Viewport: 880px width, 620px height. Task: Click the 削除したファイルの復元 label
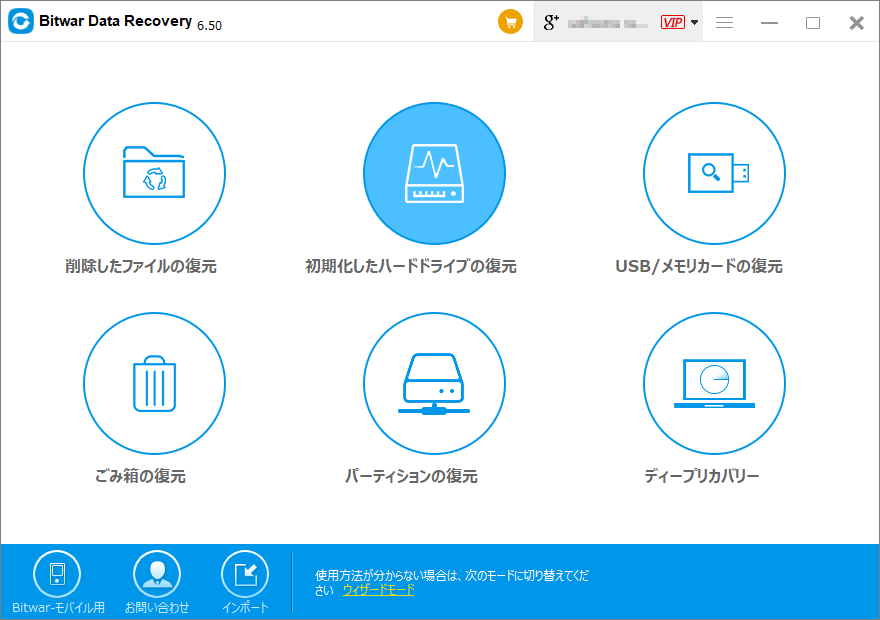point(140,266)
